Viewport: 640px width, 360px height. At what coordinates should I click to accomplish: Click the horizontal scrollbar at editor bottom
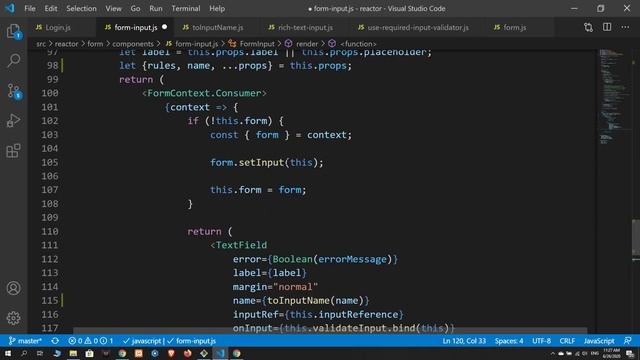pyautogui.click(x=330, y=331)
